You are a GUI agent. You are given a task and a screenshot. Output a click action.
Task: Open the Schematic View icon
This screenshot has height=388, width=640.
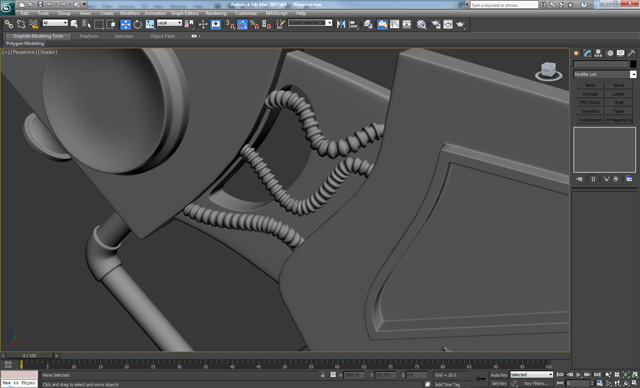[407, 24]
